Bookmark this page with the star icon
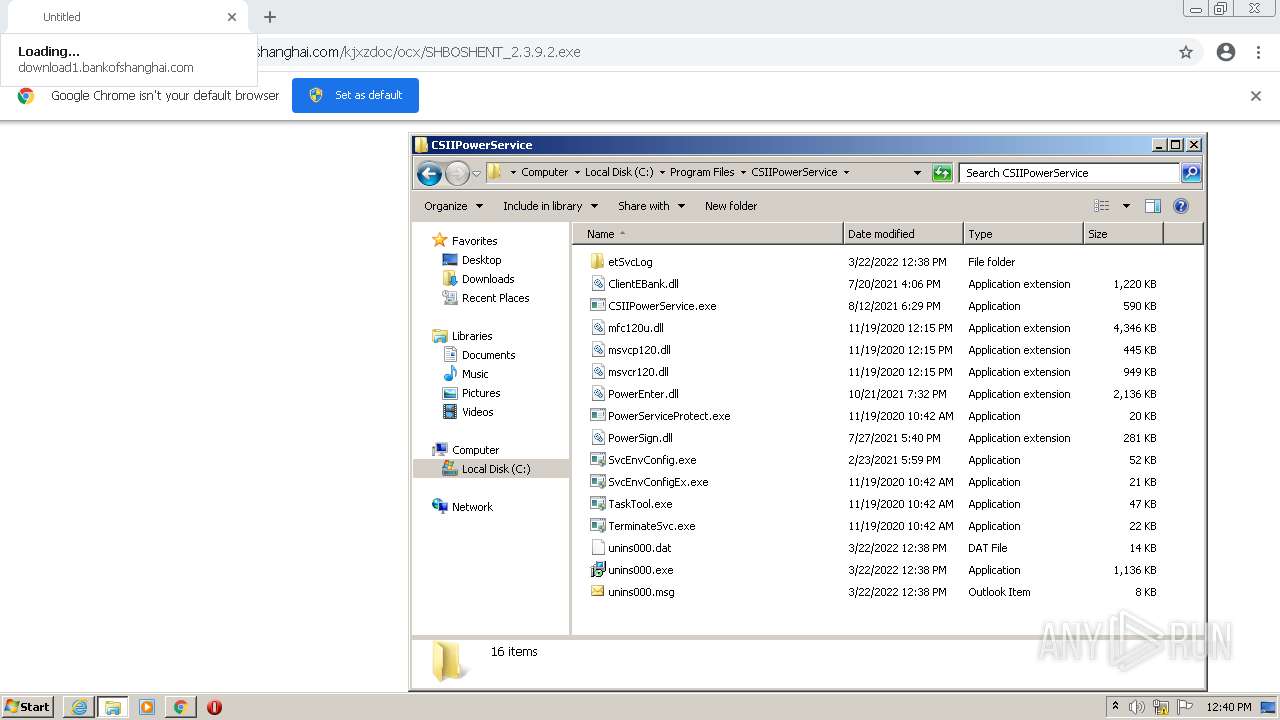1280x720 pixels. (x=1186, y=52)
